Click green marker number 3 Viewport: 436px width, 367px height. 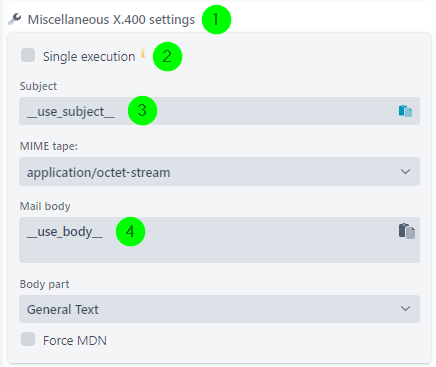(x=142, y=110)
